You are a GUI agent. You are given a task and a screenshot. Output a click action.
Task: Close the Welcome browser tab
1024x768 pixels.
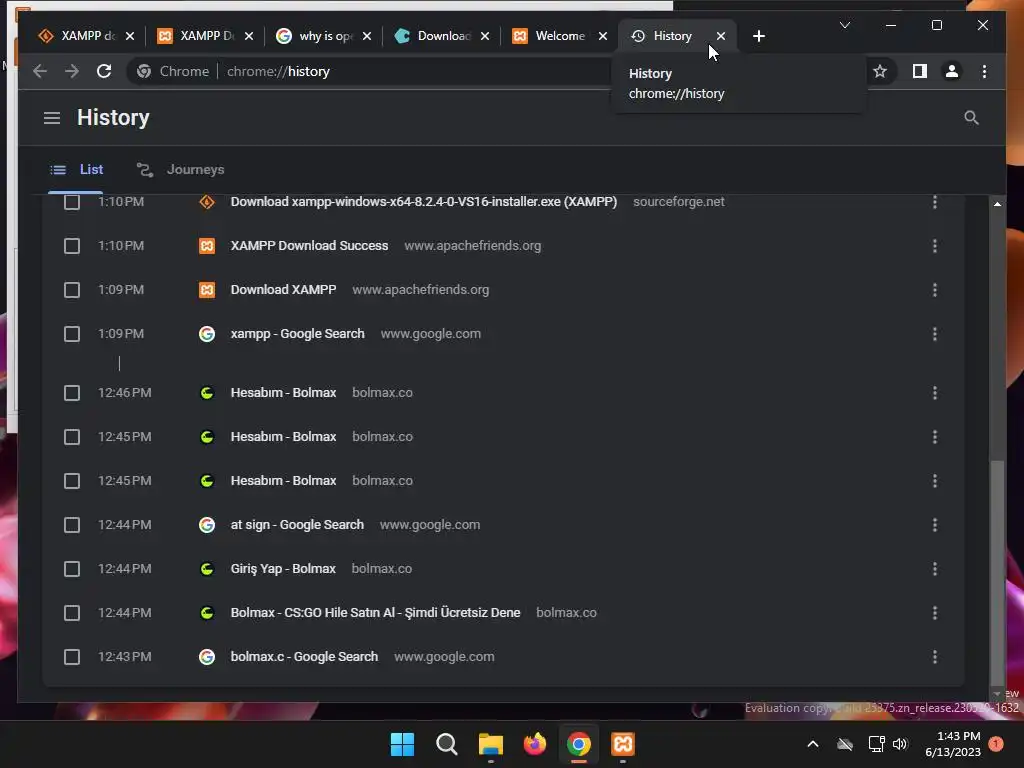click(x=603, y=36)
